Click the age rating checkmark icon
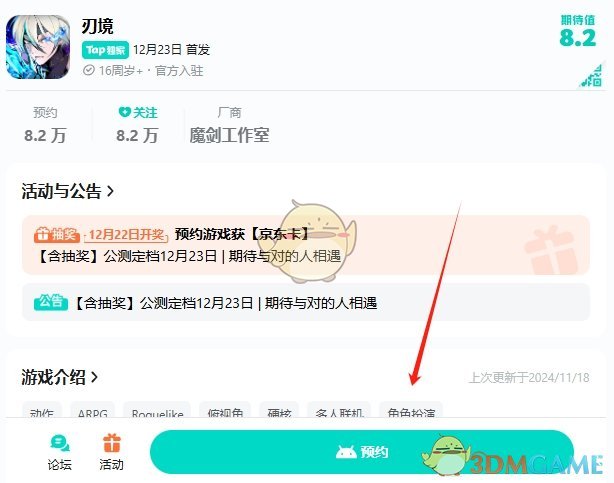The image size is (614, 483). (89, 70)
